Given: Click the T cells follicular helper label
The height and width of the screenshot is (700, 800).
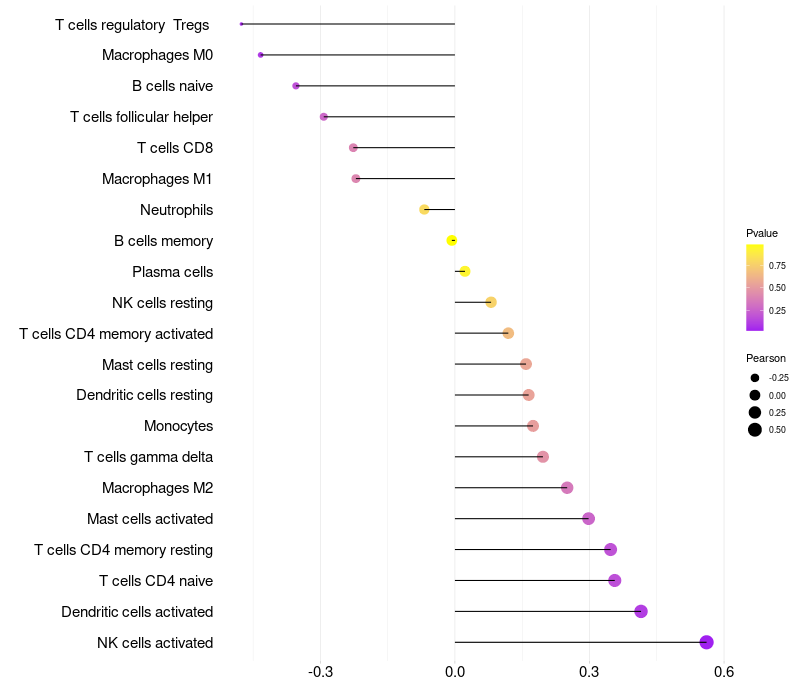Looking at the screenshot, I should coord(141,117).
